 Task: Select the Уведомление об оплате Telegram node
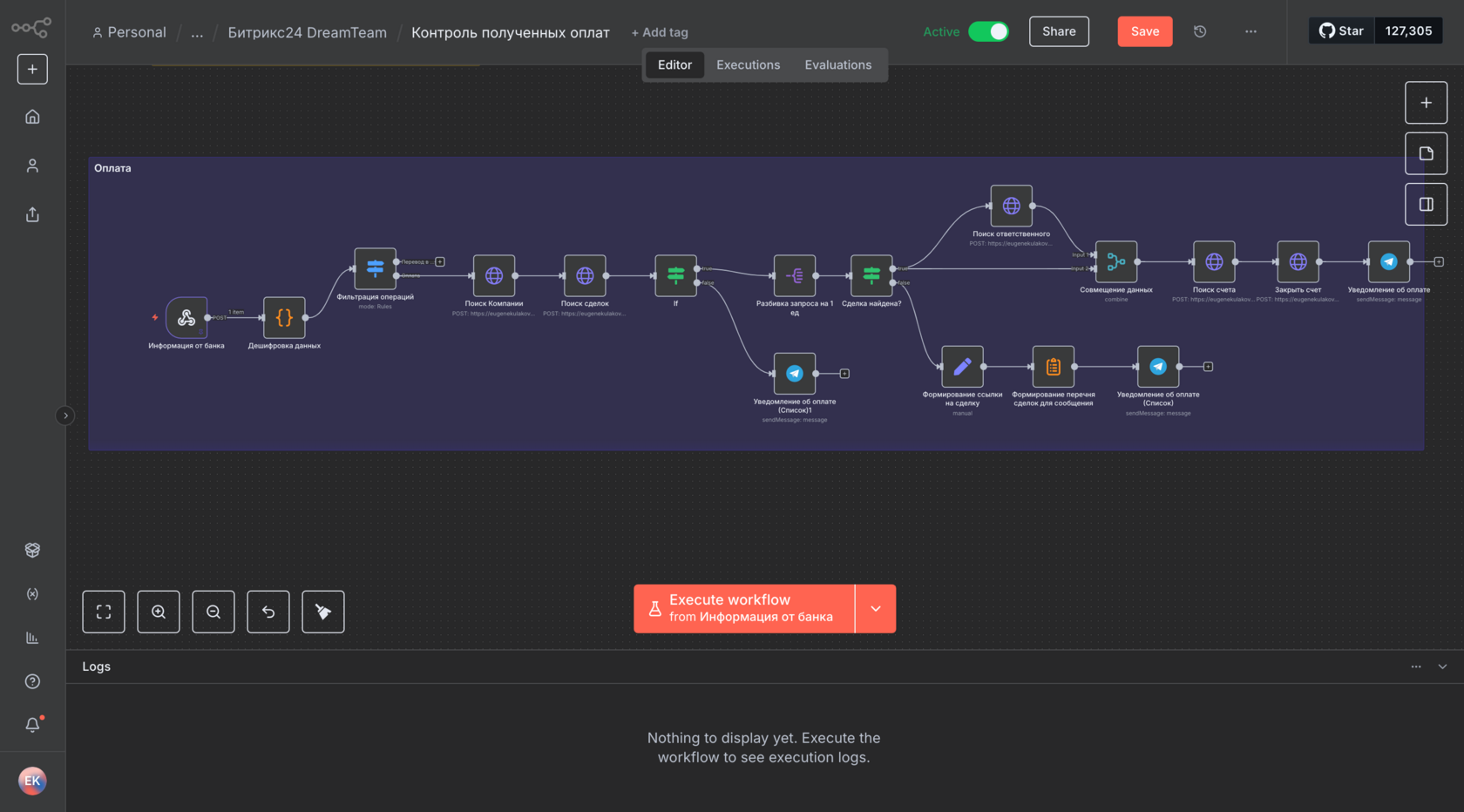coord(1389,261)
